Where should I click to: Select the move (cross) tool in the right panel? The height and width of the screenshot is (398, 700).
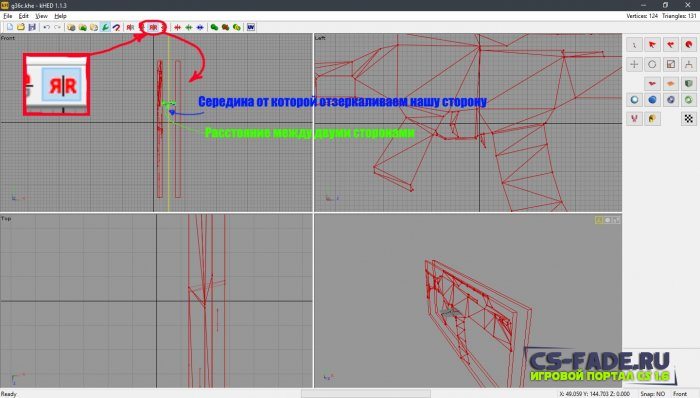tap(634, 64)
